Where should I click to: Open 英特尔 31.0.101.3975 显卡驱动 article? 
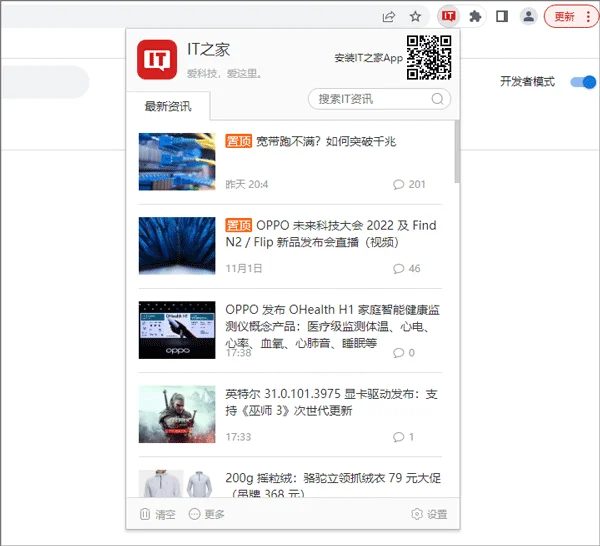click(331, 402)
